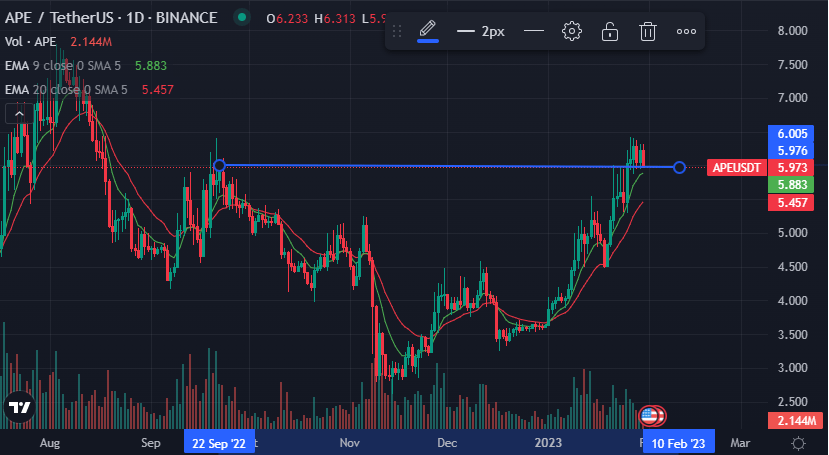Click the 5.457 red EMA price label

click(791, 202)
